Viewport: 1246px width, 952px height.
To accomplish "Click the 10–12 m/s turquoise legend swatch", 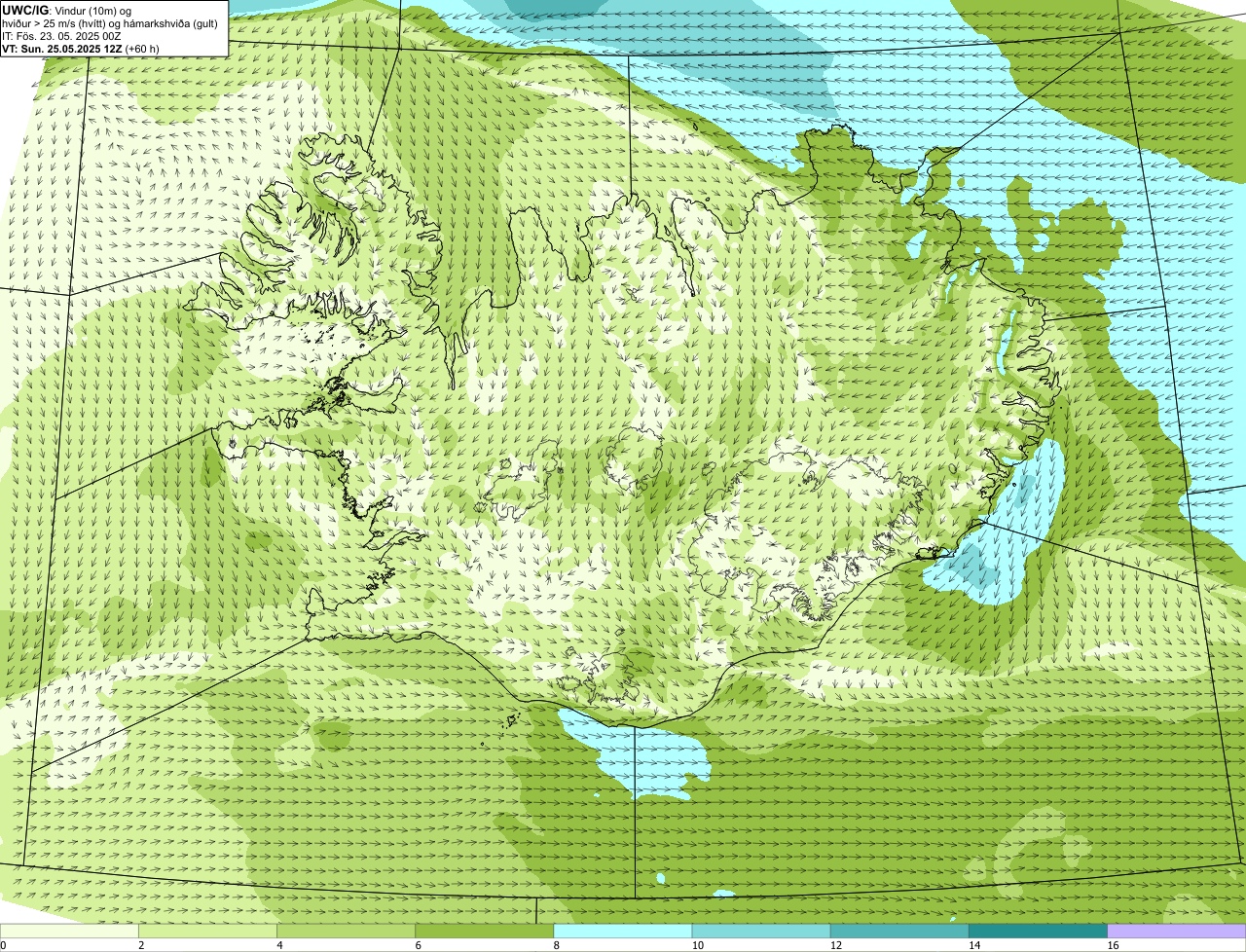I will [x=761, y=932].
